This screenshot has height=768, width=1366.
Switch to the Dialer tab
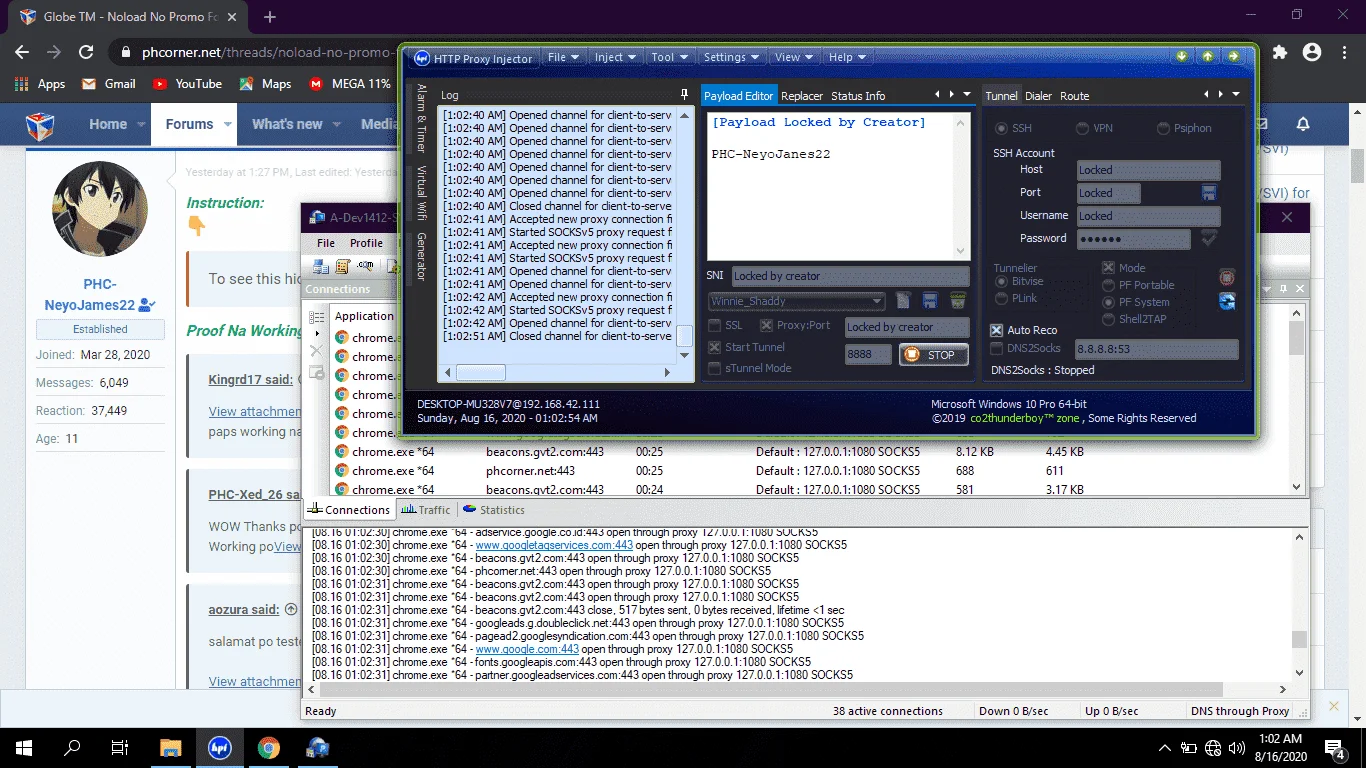1039,96
